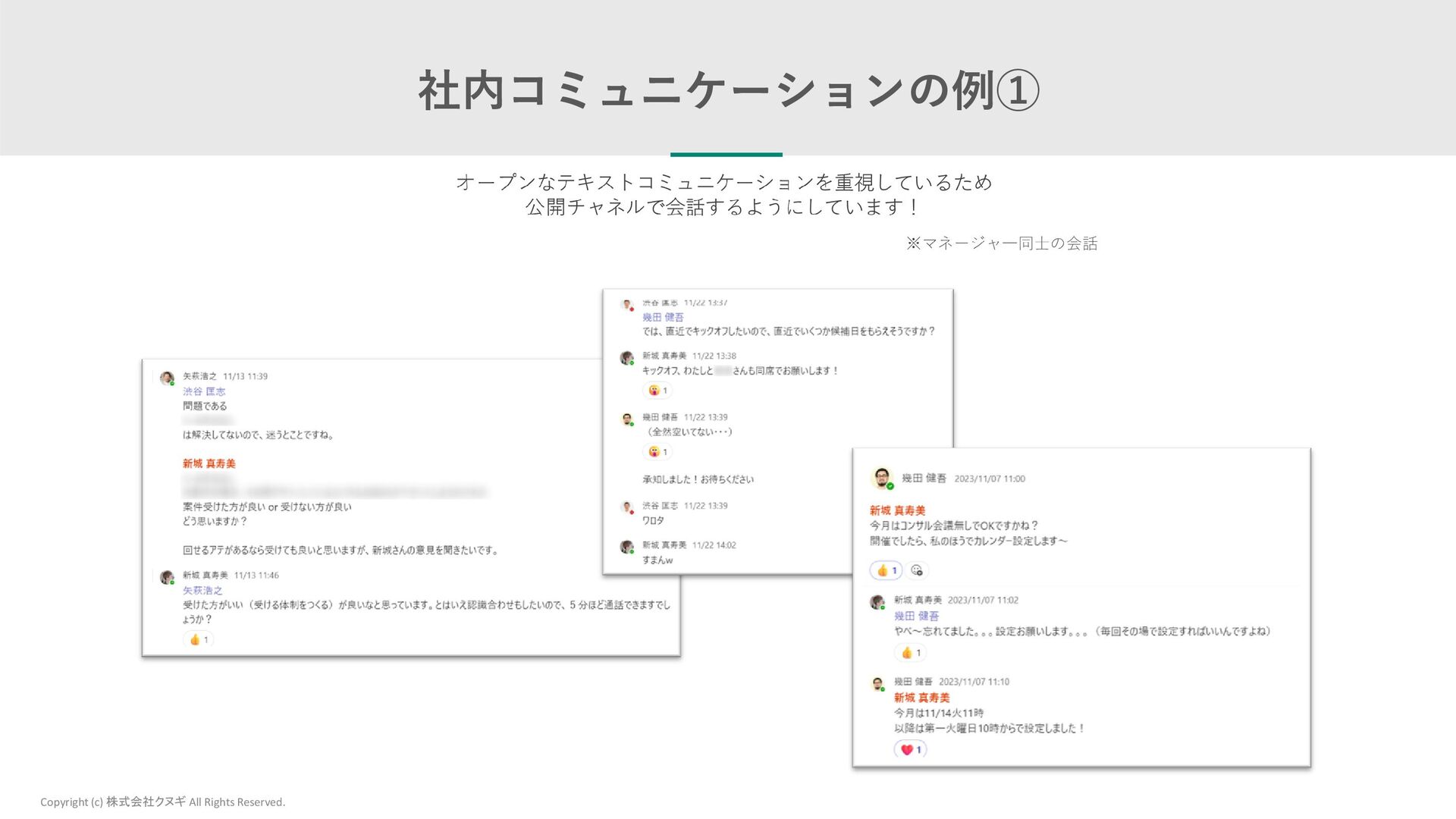
Task: Click orange 新城 真寿美 mention above 案件受けた方が良い
Action: click(x=209, y=463)
